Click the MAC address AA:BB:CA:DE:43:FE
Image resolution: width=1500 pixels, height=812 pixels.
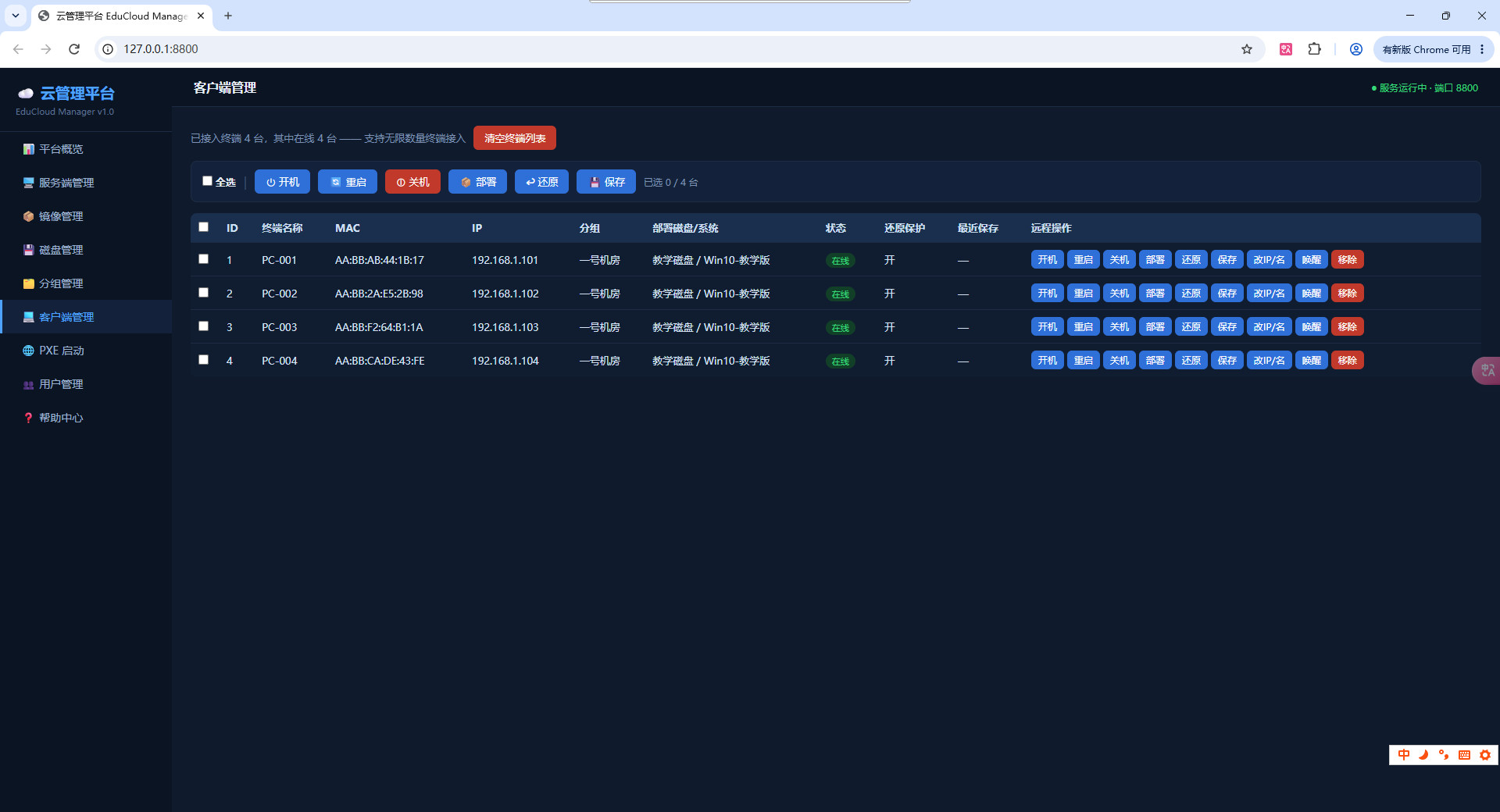tap(380, 361)
